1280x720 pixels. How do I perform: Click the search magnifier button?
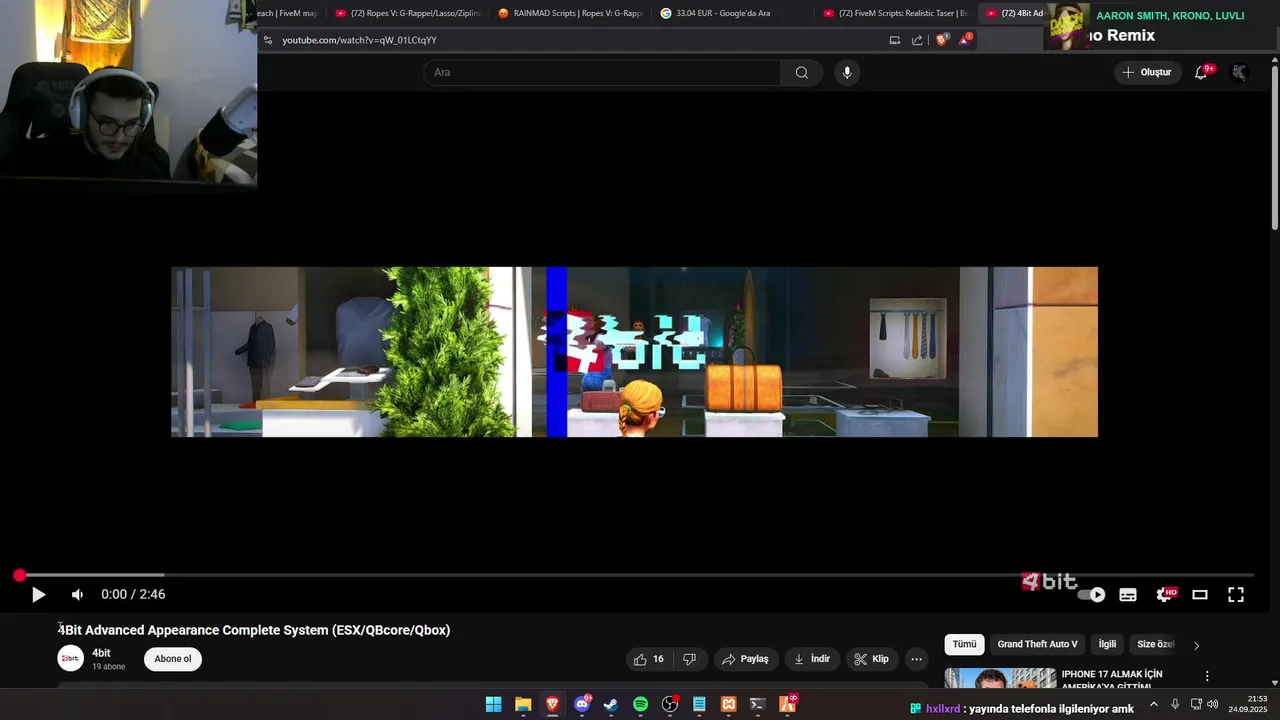(802, 72)
